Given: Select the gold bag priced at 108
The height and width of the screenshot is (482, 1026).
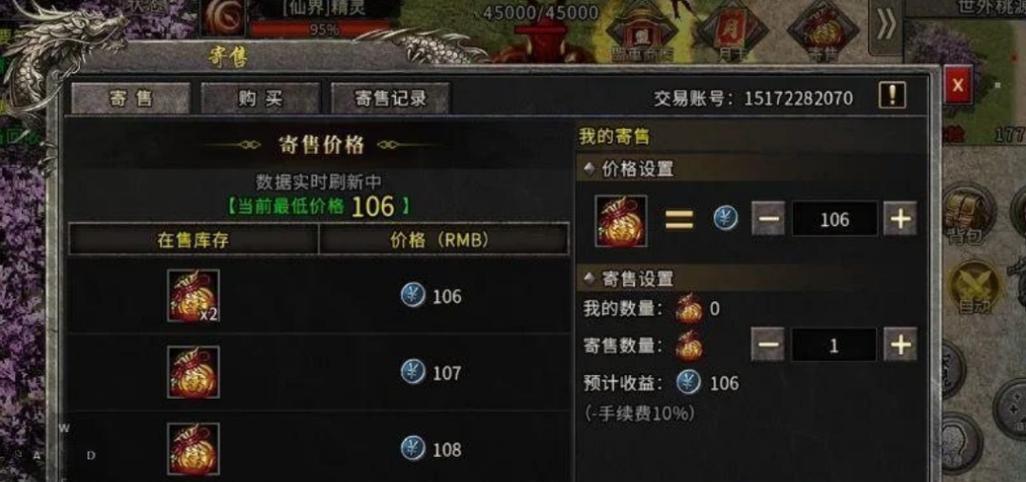Looking at the screenshot, I should 193,449.
